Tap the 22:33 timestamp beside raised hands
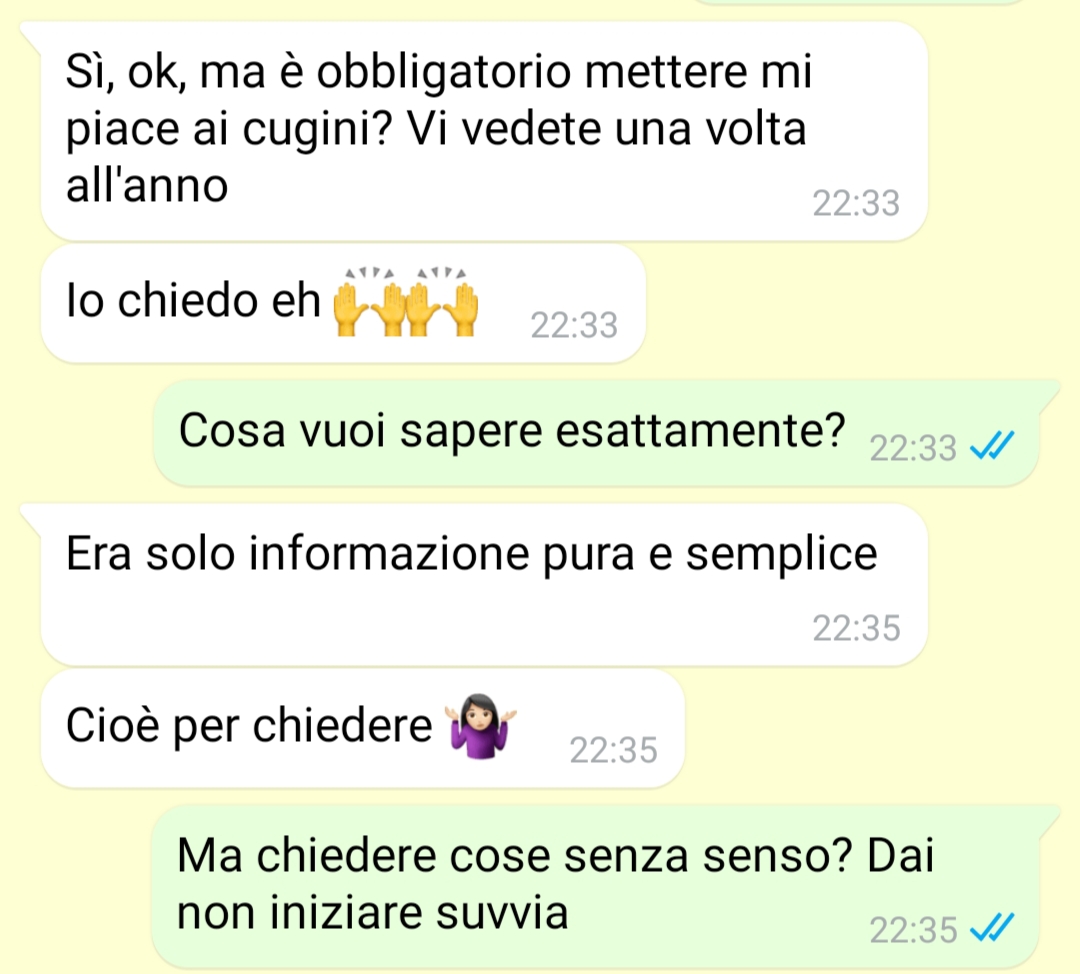 [x=574, y=326]
